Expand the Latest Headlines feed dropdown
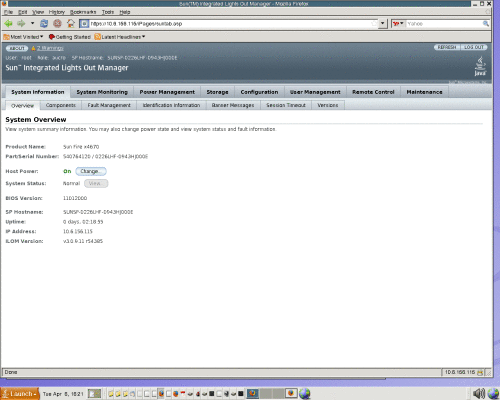500x400 pixels. 120,37
